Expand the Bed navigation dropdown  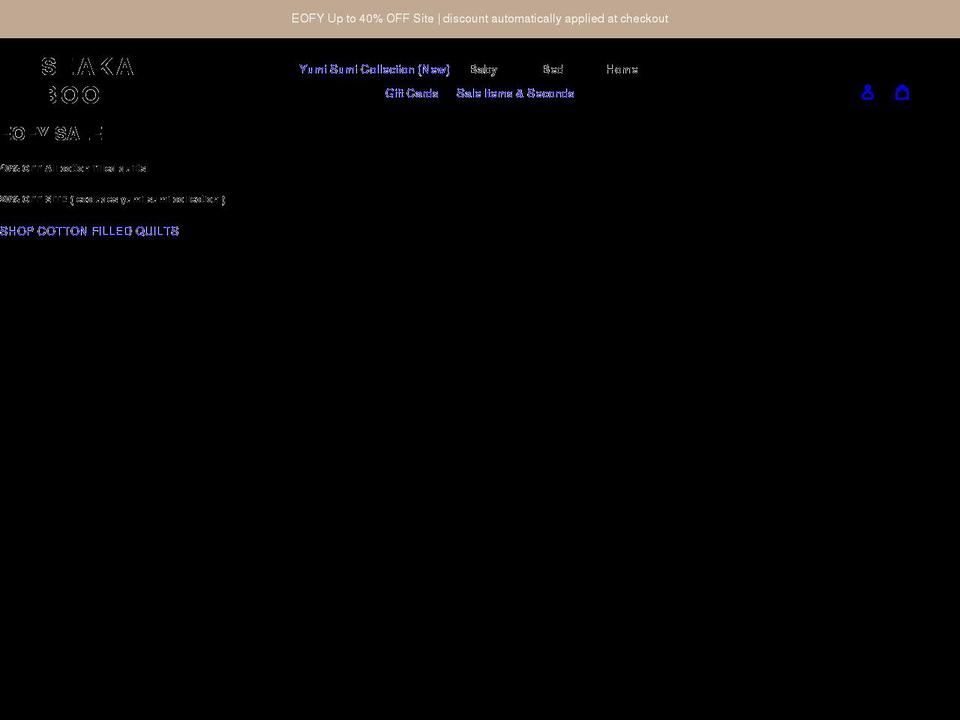(x=553, y=69)
